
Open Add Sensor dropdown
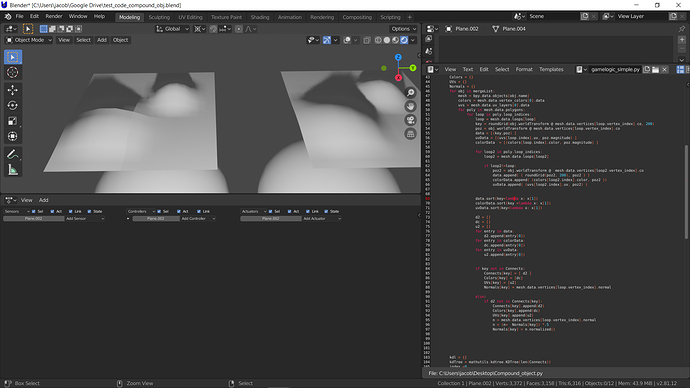click(x=85, y=219)
